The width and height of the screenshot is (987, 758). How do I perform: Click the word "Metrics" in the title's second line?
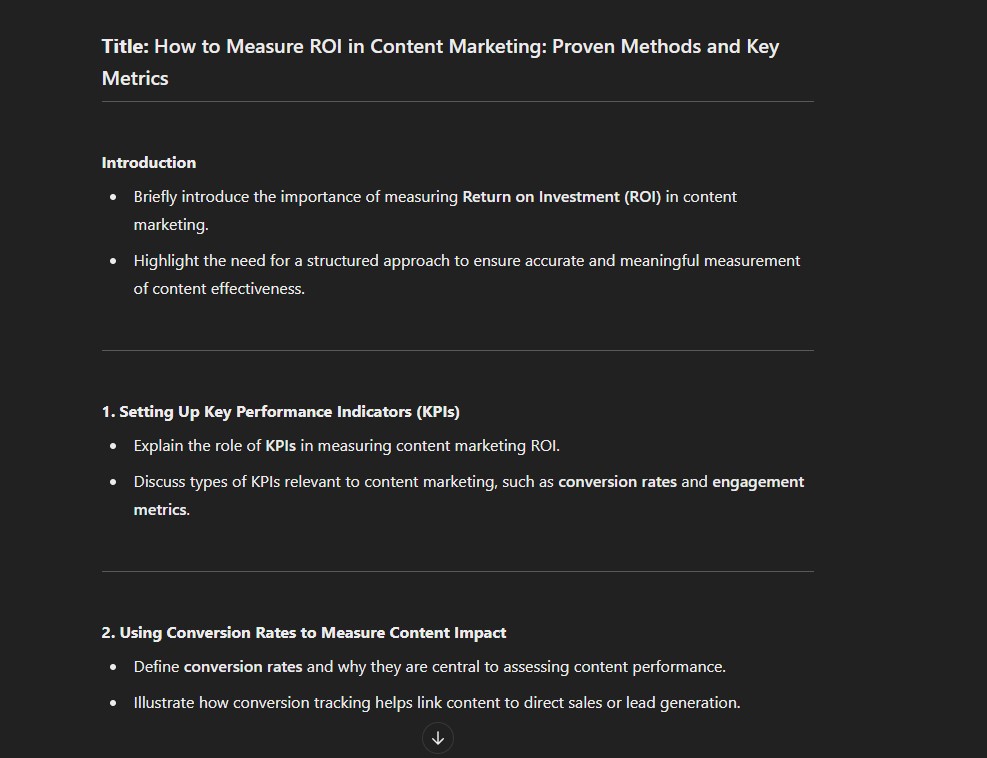point(135,79)
